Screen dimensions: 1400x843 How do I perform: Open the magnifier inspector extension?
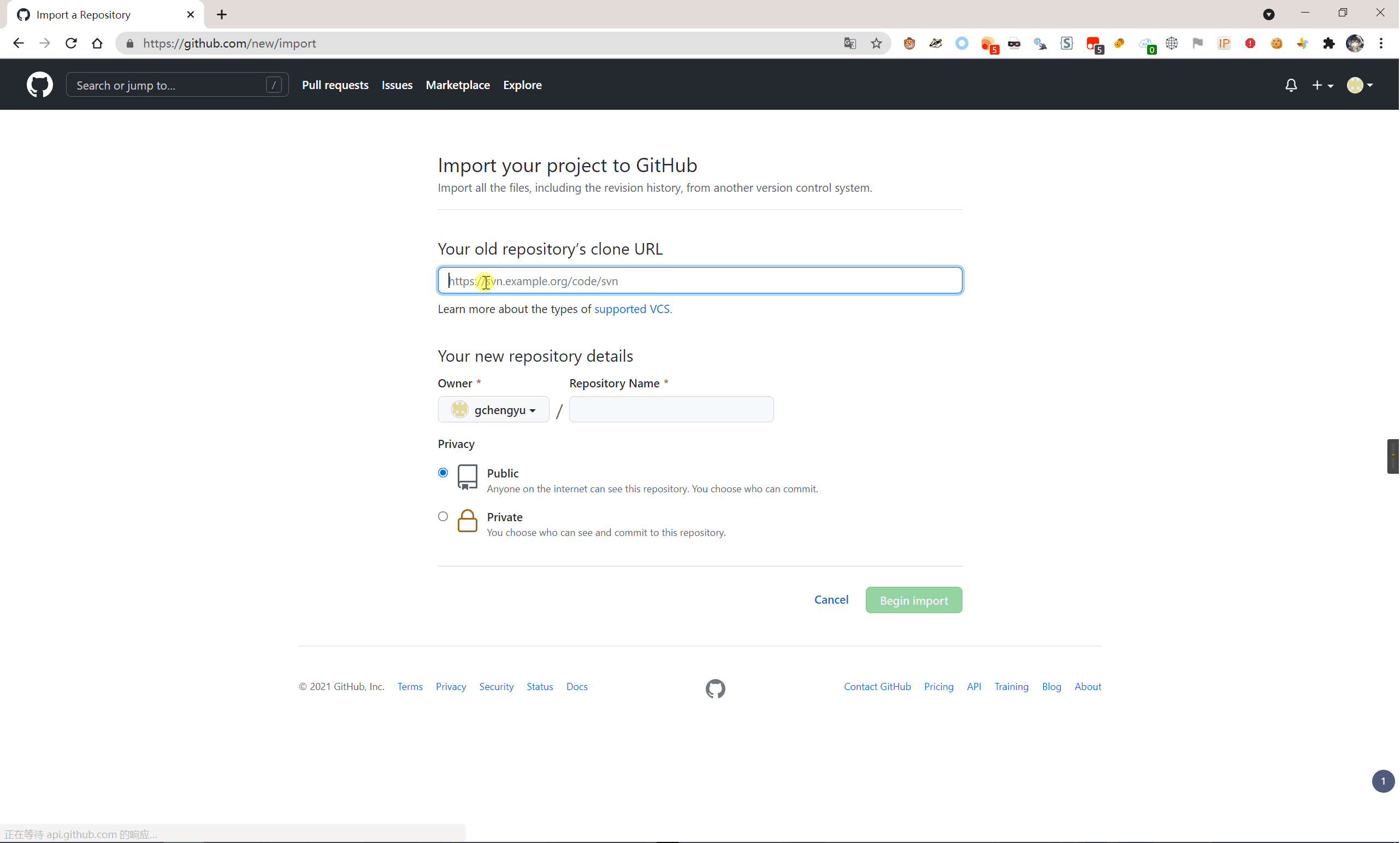(x=1040, y=43)
